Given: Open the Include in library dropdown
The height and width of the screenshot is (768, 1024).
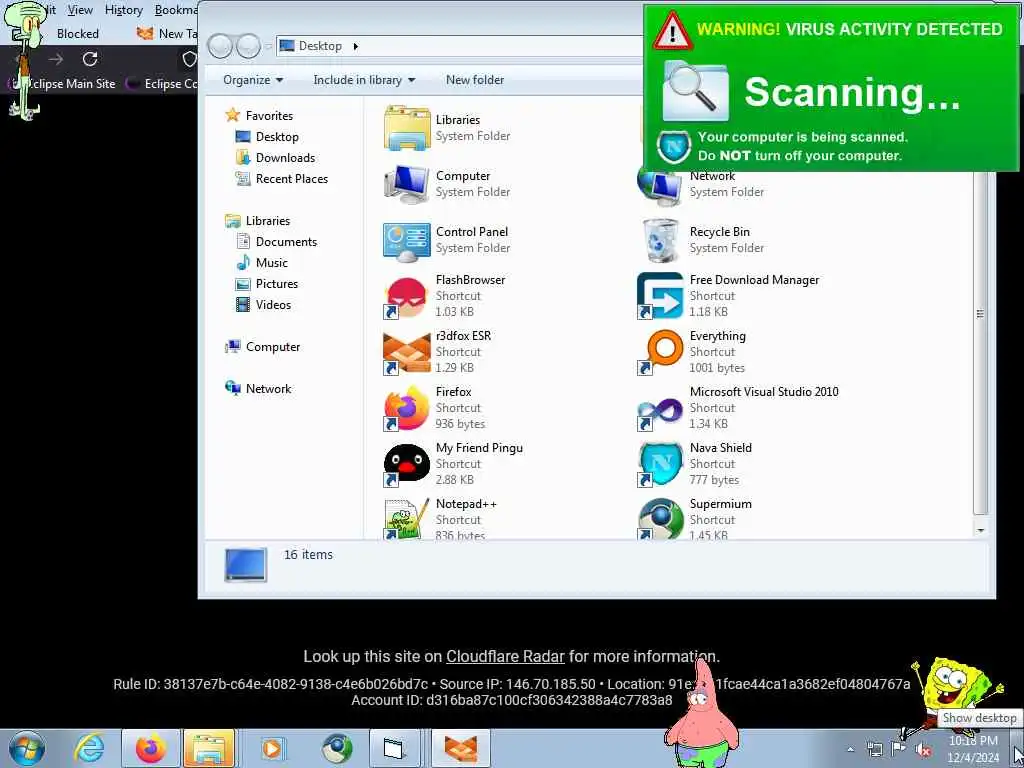Looking at the screenshot, I should pyautogui.click(x=364, y=80).
